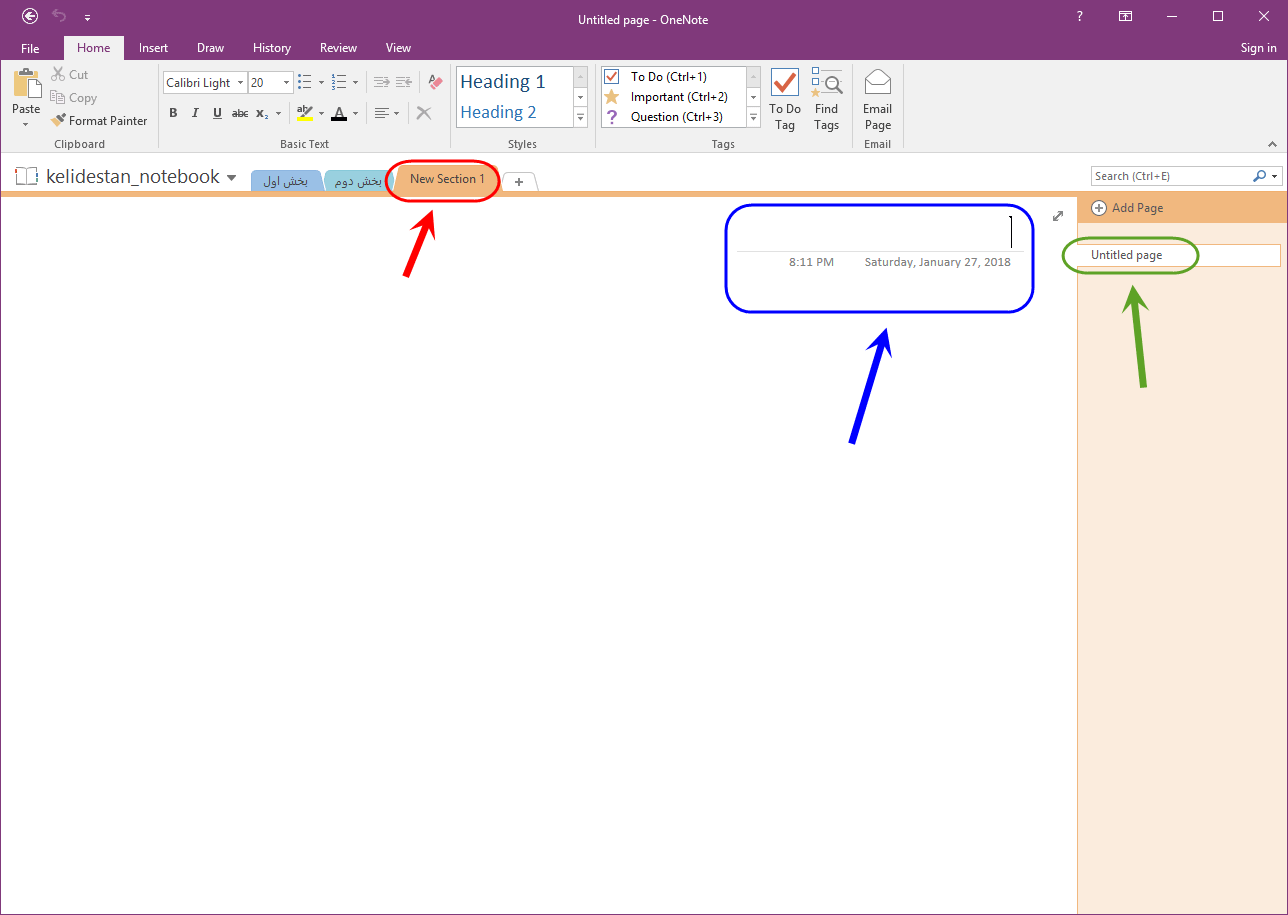Apply numbered list formatting

tap(339, 83)
